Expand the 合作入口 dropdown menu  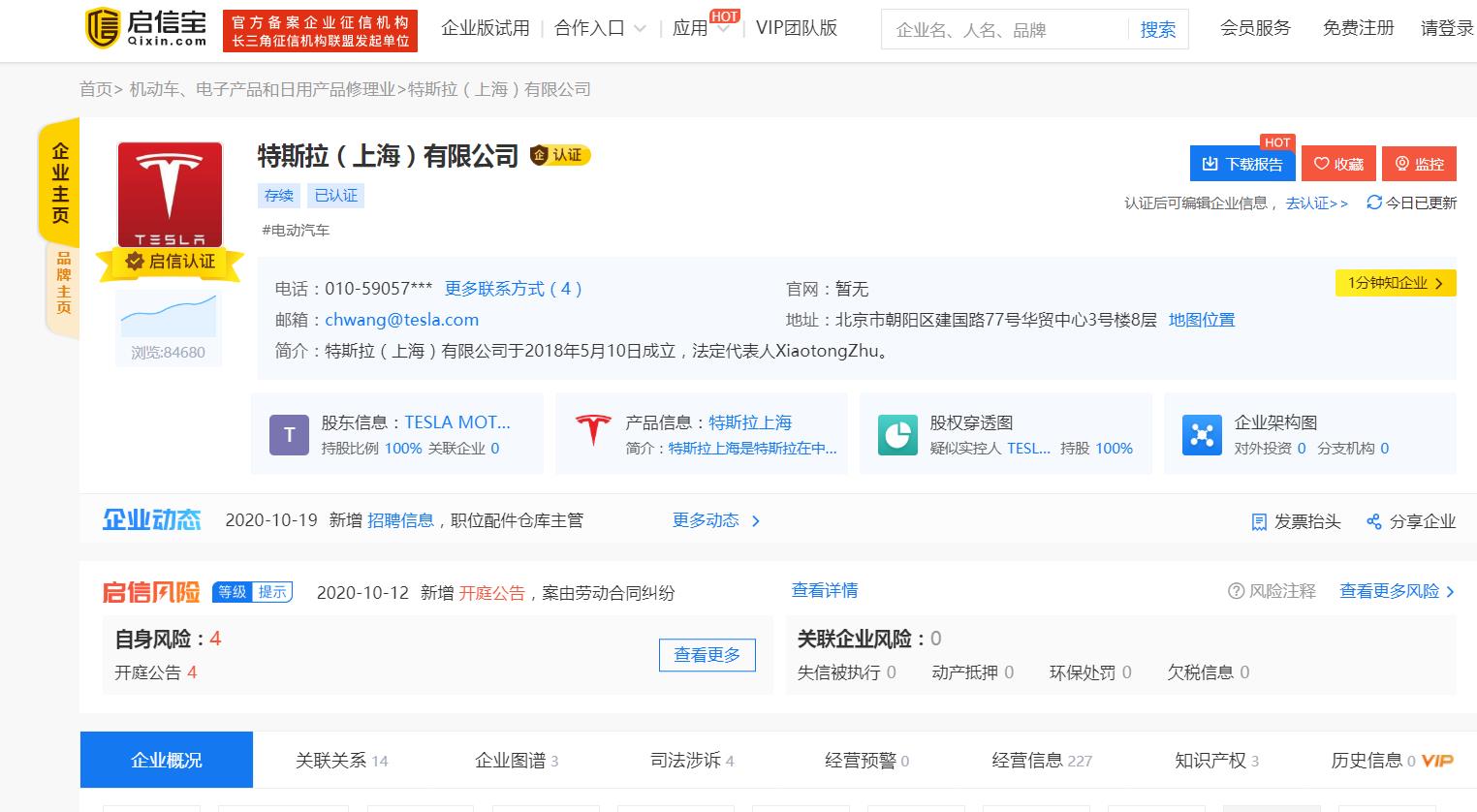click(599, 29)
